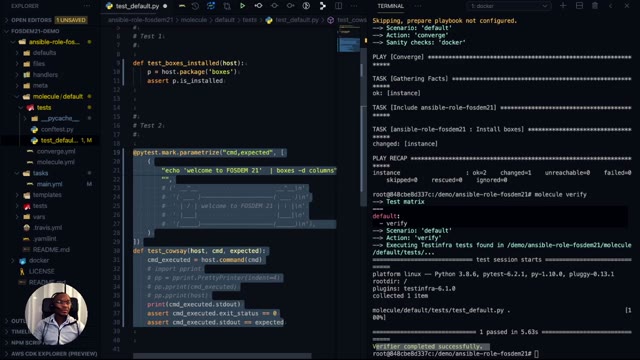
Task: Run the Python file with green play icon
Action: coord(242,6)
